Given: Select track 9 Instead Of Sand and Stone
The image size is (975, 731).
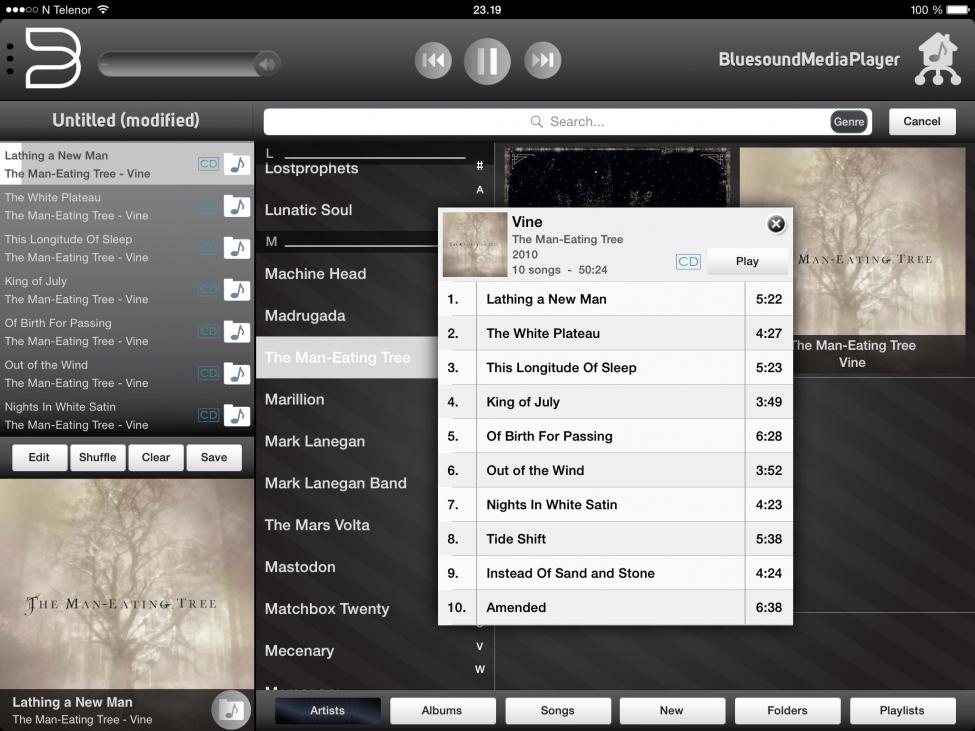Looking at the screenshot, I should 616,572.
